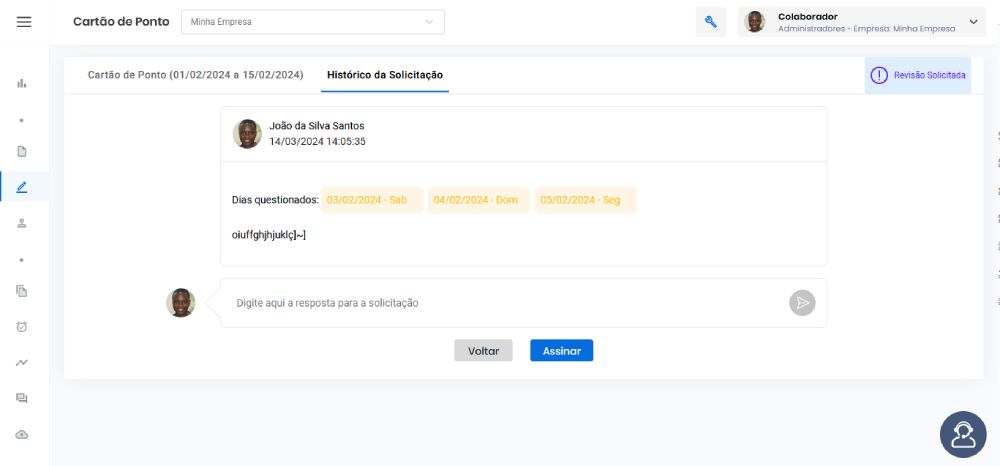Click the Assinar button
This screenshot has width=1000, height=466.
click(x=561, y=351)
